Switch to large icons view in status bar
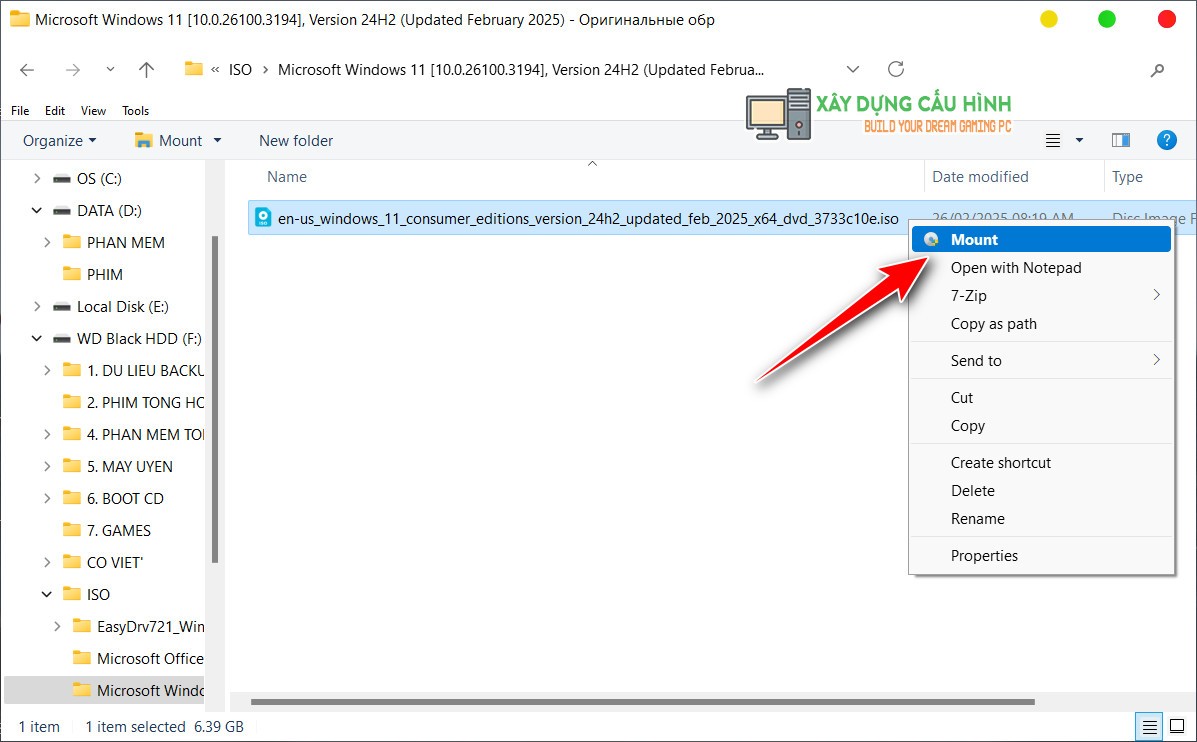The height and width of the screenshot is (742, 1197). coord(1176,727)
